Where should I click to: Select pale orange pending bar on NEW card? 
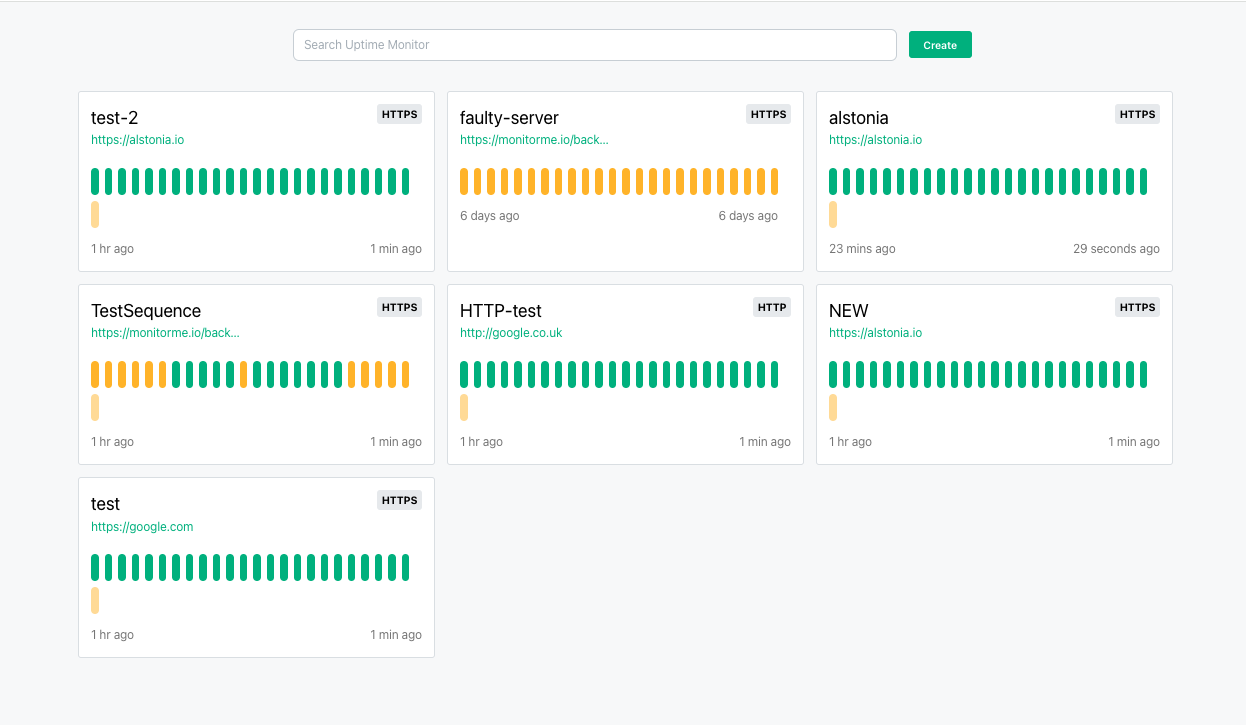click(x=833, y=407)
